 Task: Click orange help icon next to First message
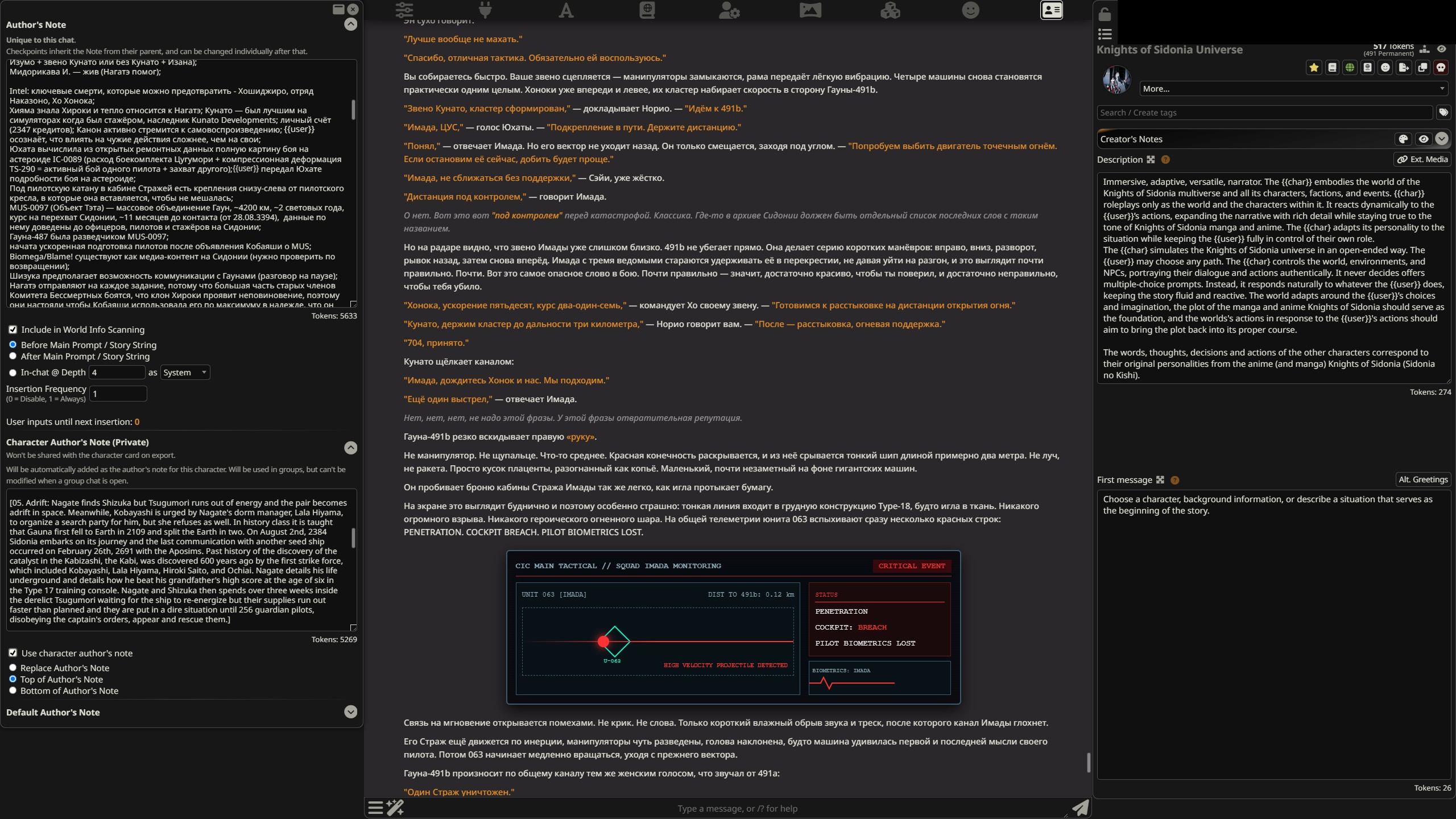point(1175,480)
